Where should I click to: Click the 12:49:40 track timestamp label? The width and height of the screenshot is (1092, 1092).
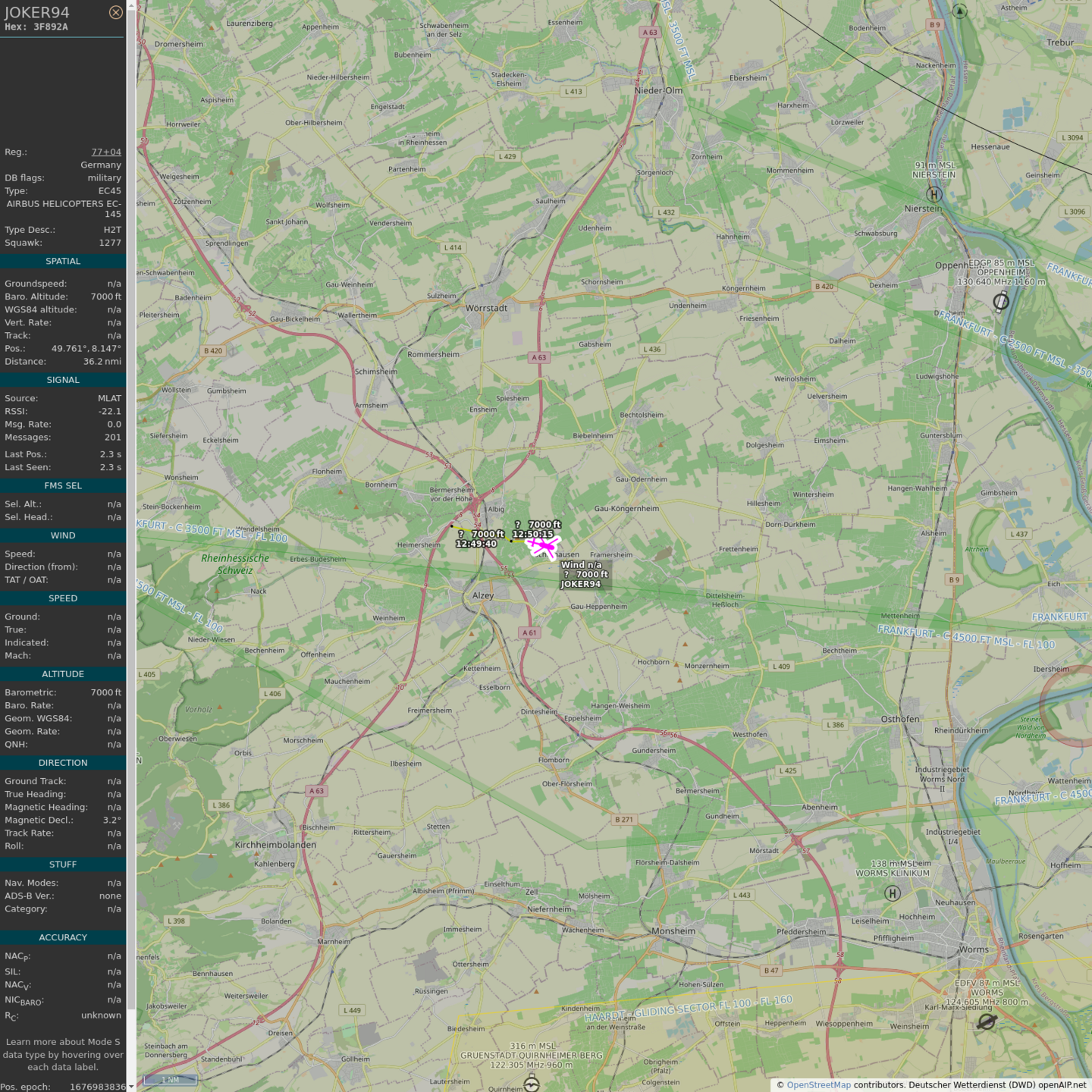(476, 544)
